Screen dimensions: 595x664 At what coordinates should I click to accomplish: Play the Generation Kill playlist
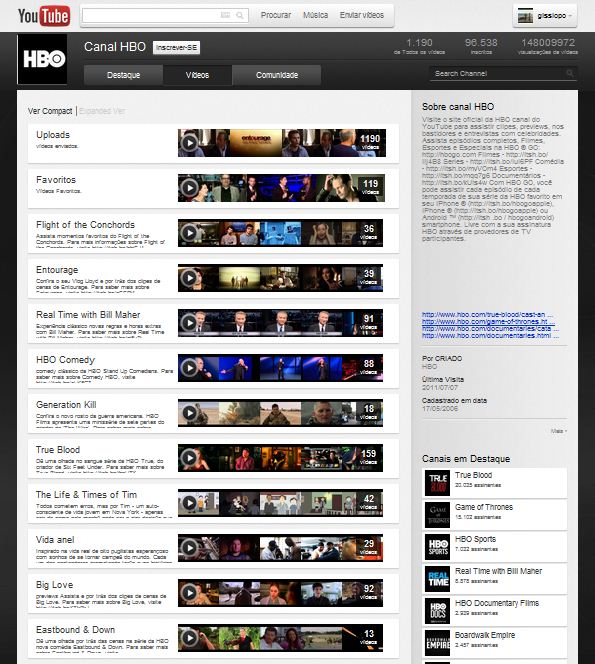[x=189, y=413]
